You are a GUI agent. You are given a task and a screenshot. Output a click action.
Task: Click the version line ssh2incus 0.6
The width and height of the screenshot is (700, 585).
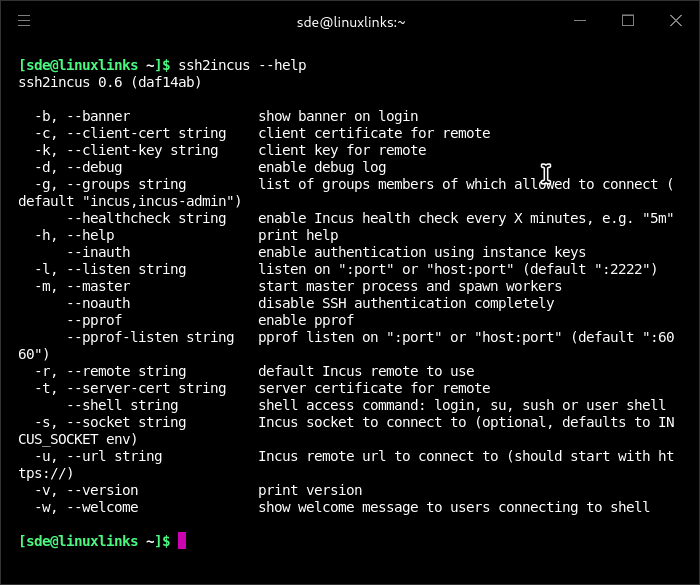(110, 82)
